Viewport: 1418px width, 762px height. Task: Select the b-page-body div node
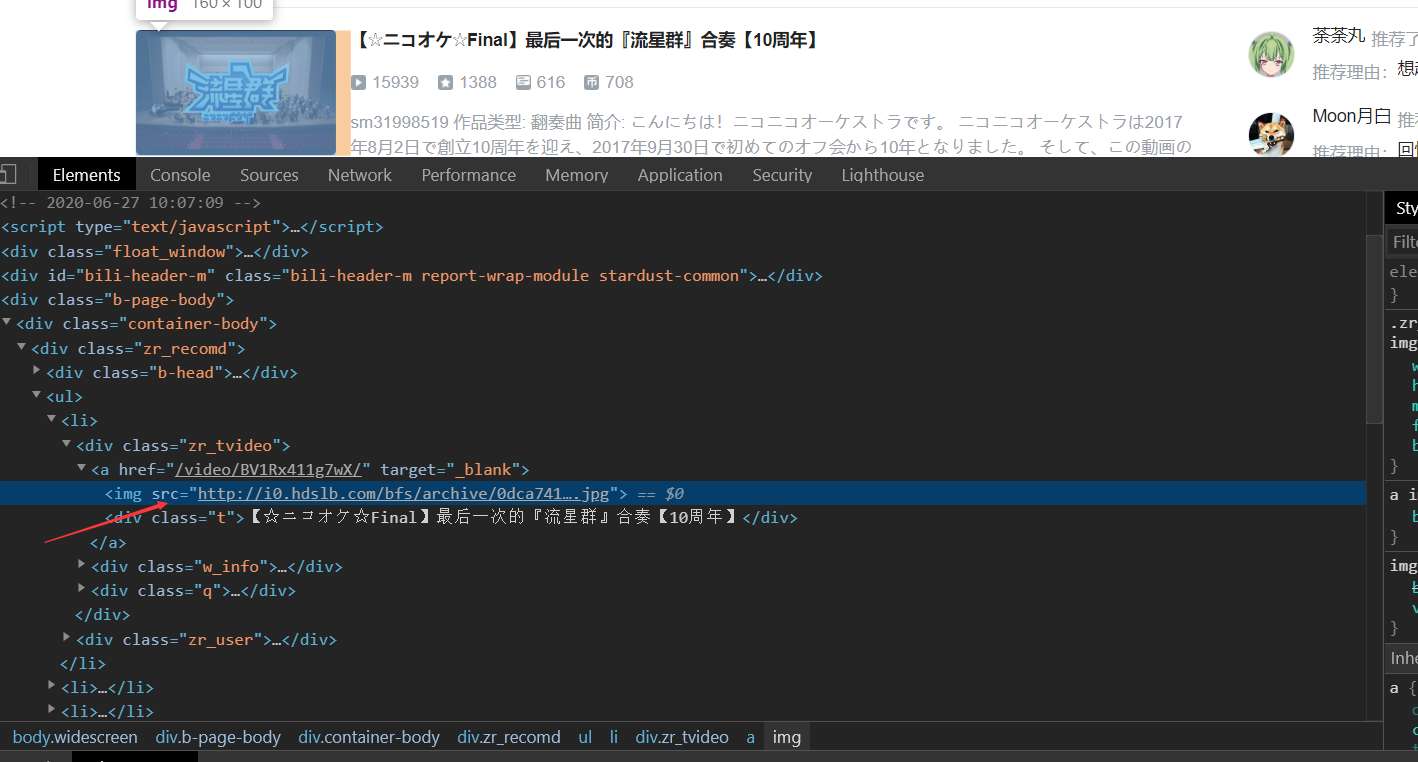tap(117, 299)
